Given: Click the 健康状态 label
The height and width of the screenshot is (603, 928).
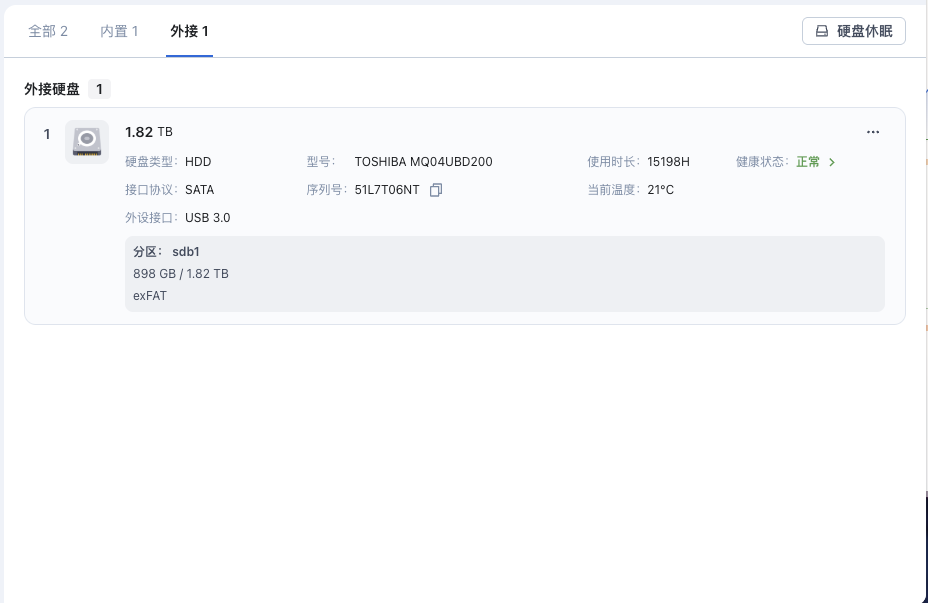Looking at the screenshot, I should coord(762,162).
